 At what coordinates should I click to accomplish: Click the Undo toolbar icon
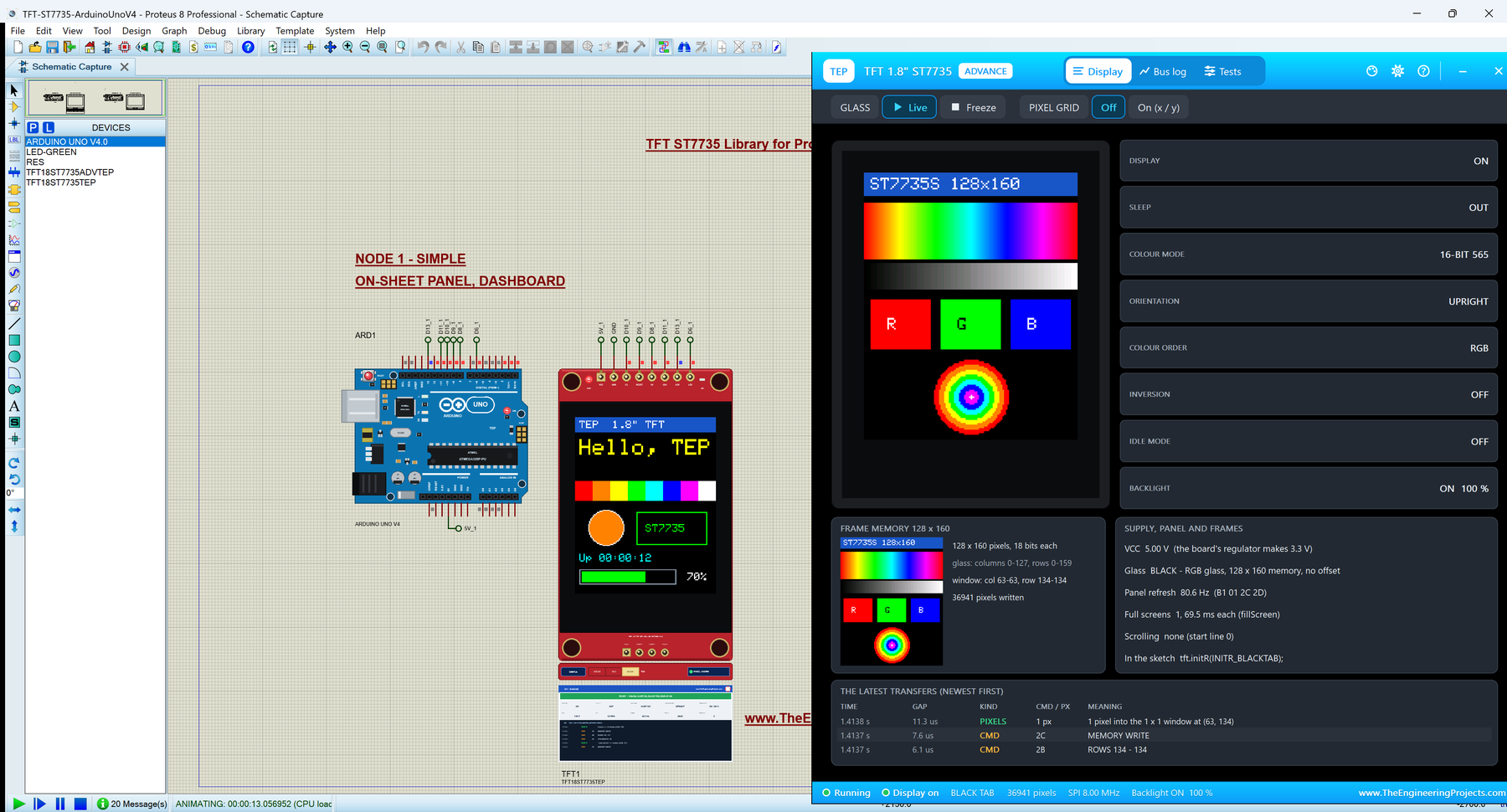pos(424,48)
